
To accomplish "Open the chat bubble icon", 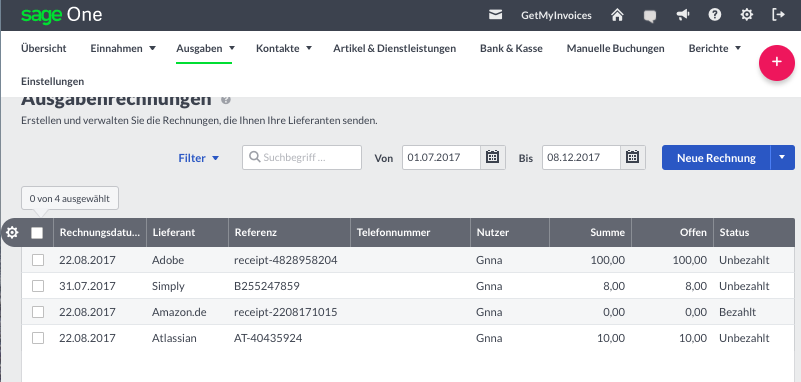I will click(x=650, y=16).
